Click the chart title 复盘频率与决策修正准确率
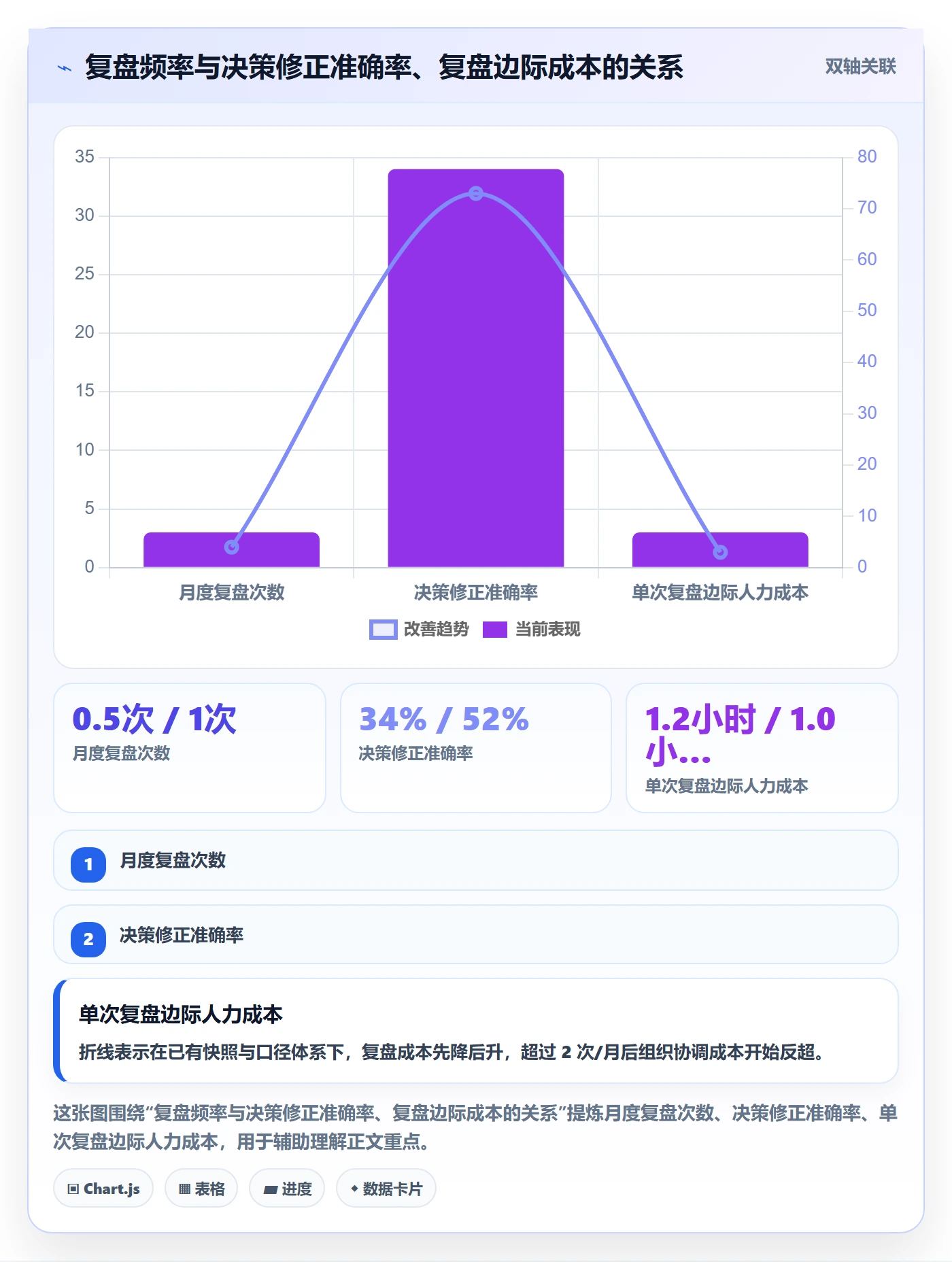This screenshot has width=952, height=1262. click(384, 67)
